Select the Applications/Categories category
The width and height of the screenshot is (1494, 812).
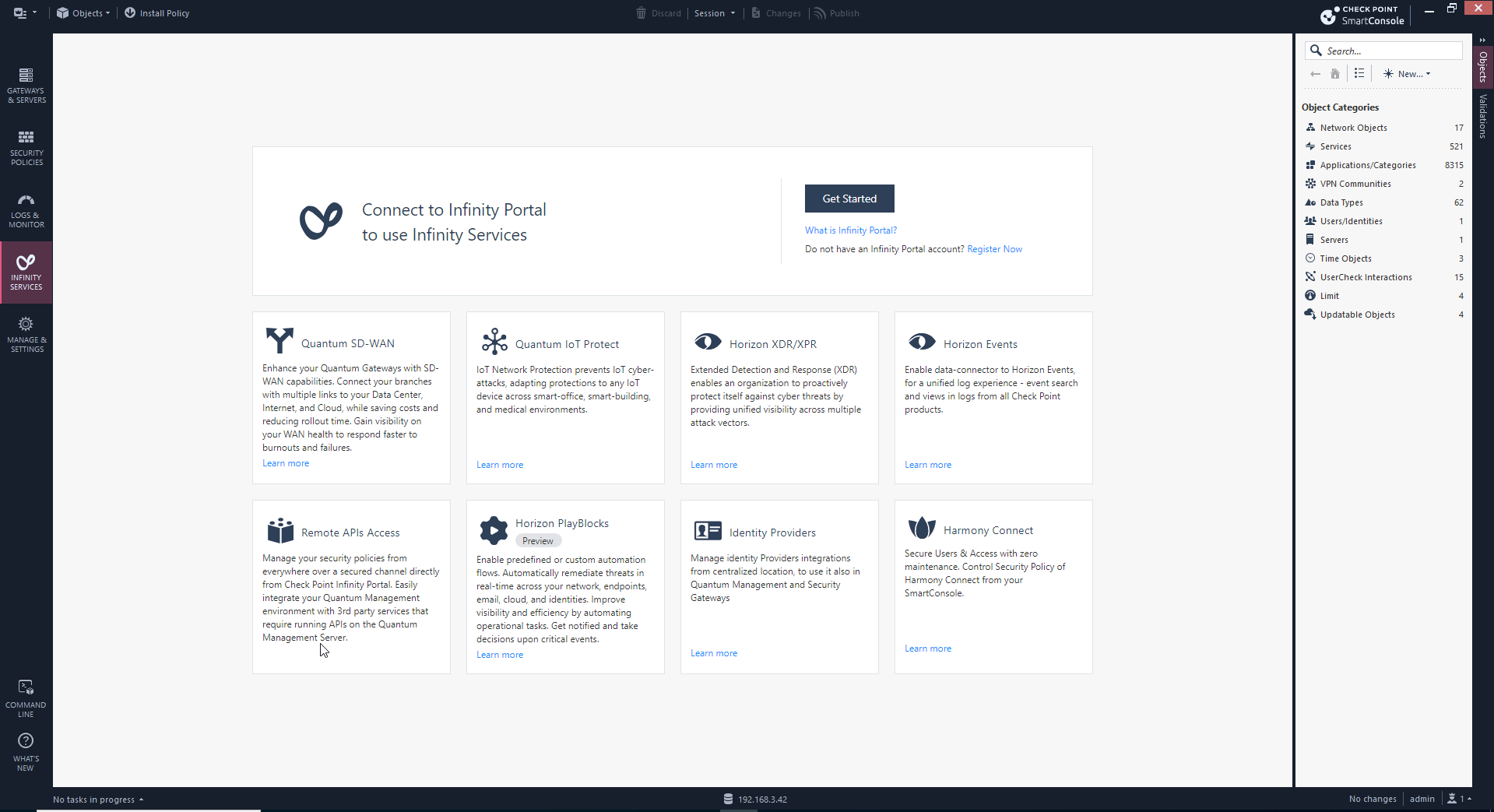(1383, 165)
